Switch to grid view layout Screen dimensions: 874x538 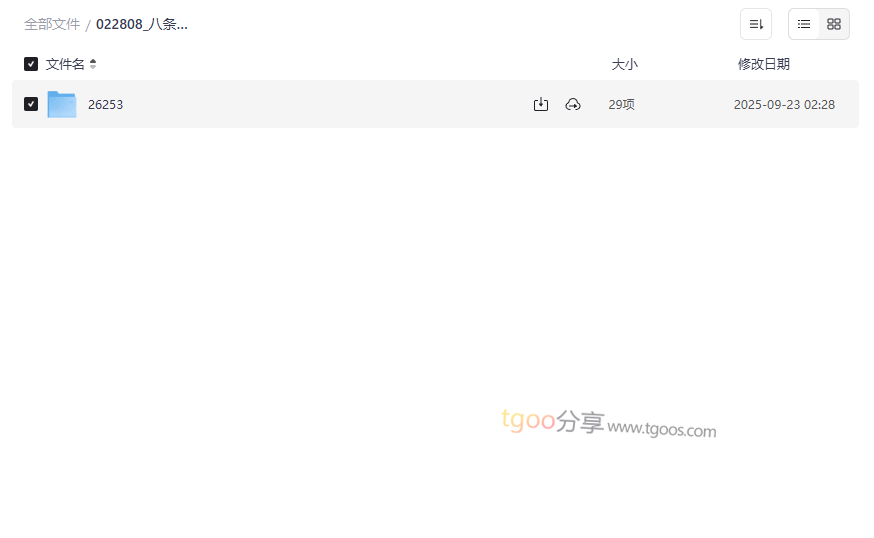[x=834, y=24]
